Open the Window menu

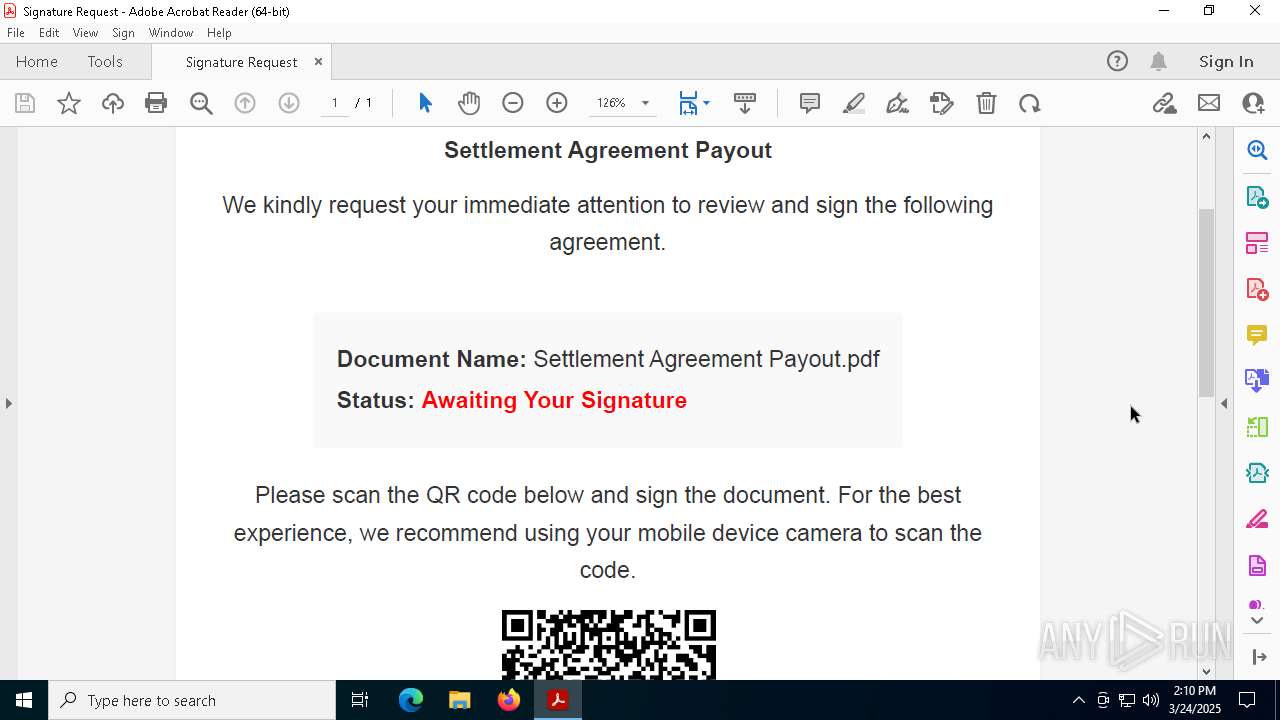pos(171,33)
